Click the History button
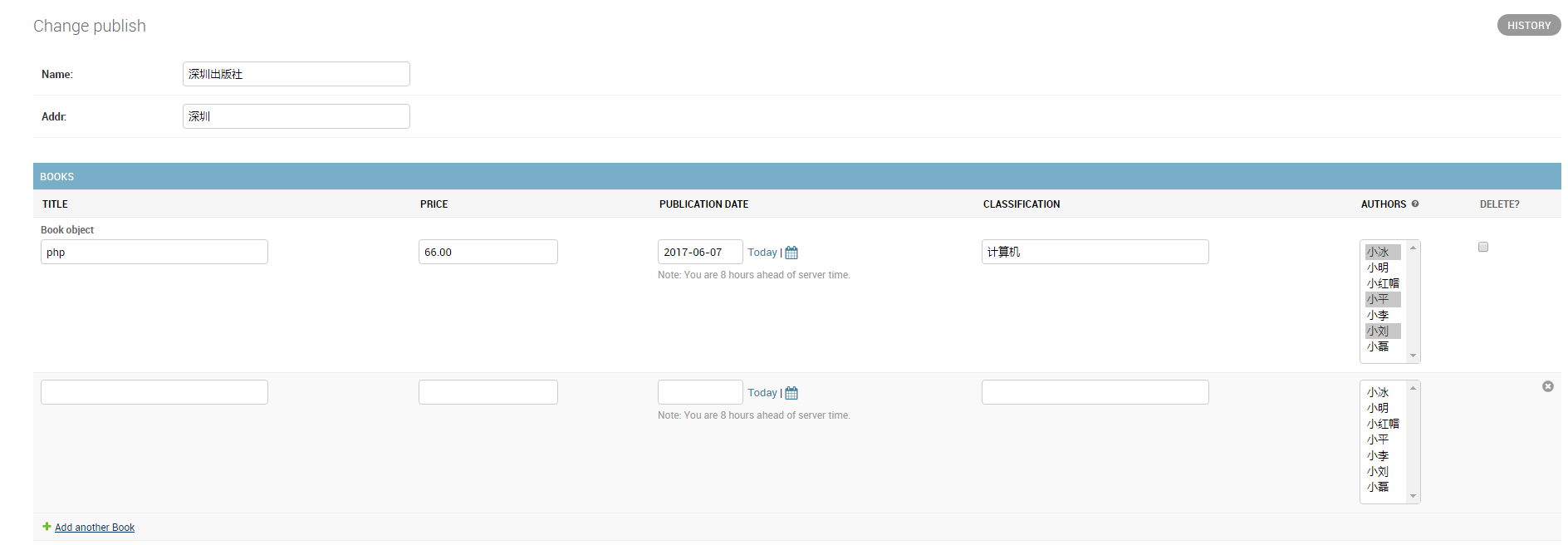Screen dimensions: 1568x545 (1529, 25)
